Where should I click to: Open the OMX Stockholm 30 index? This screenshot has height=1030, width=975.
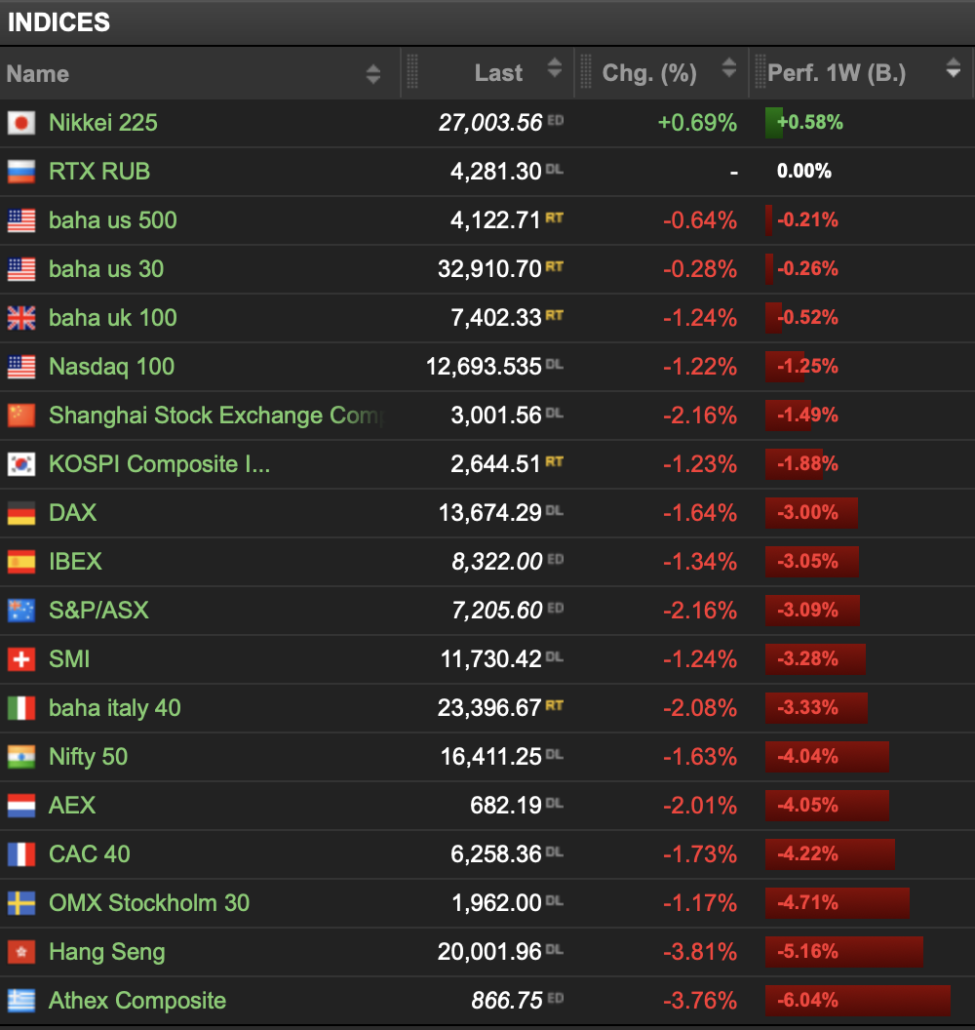tap(149, 903)
